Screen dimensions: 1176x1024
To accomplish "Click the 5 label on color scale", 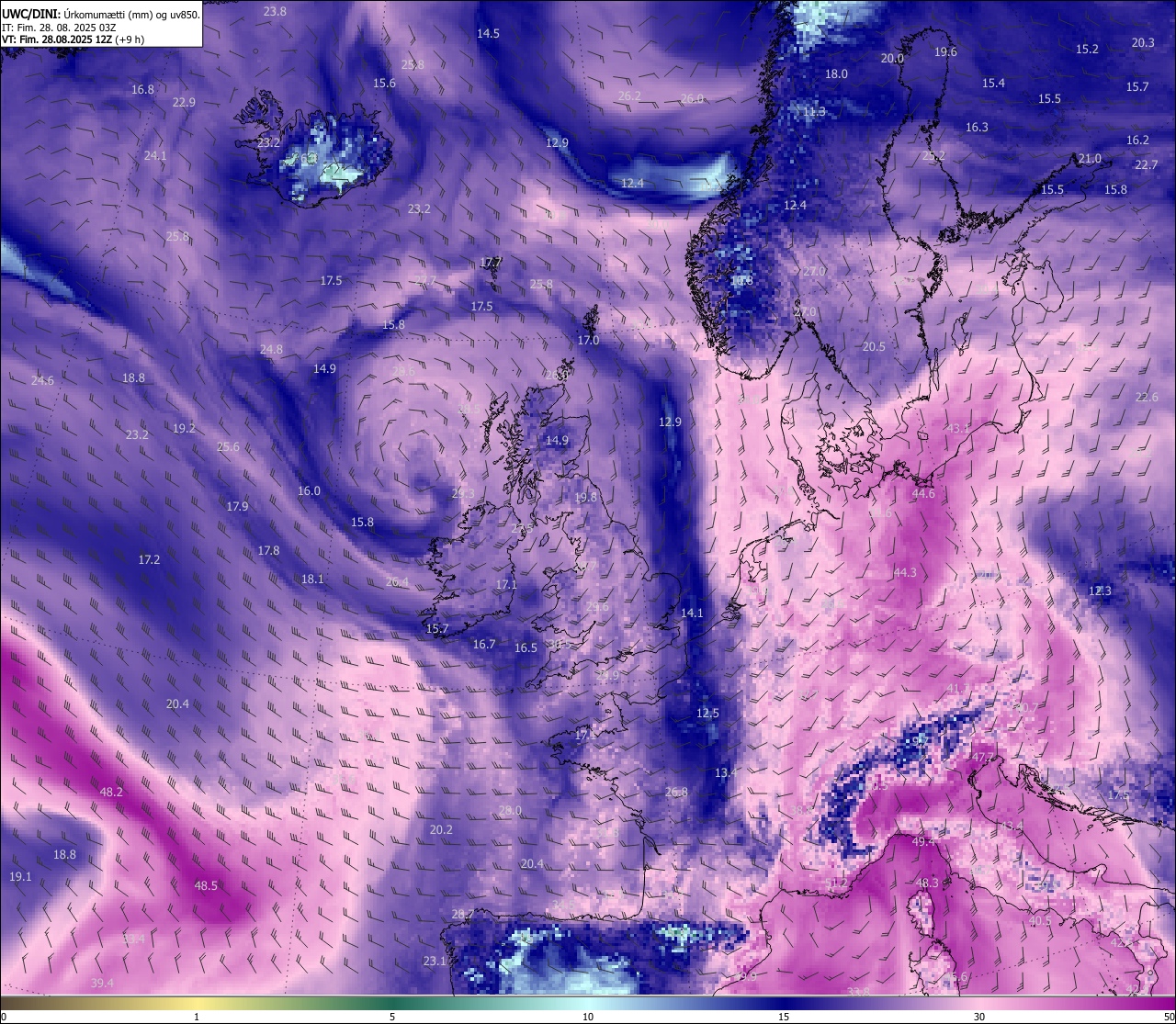I will point(392,1017).
